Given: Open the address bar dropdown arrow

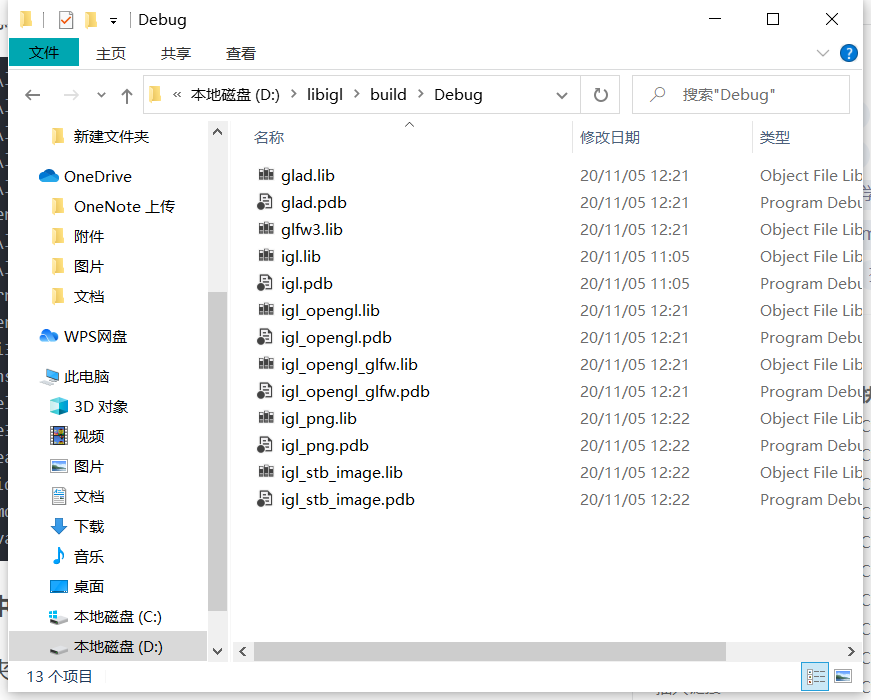Looking at the screenshot, I should click(x=562, y=94).
